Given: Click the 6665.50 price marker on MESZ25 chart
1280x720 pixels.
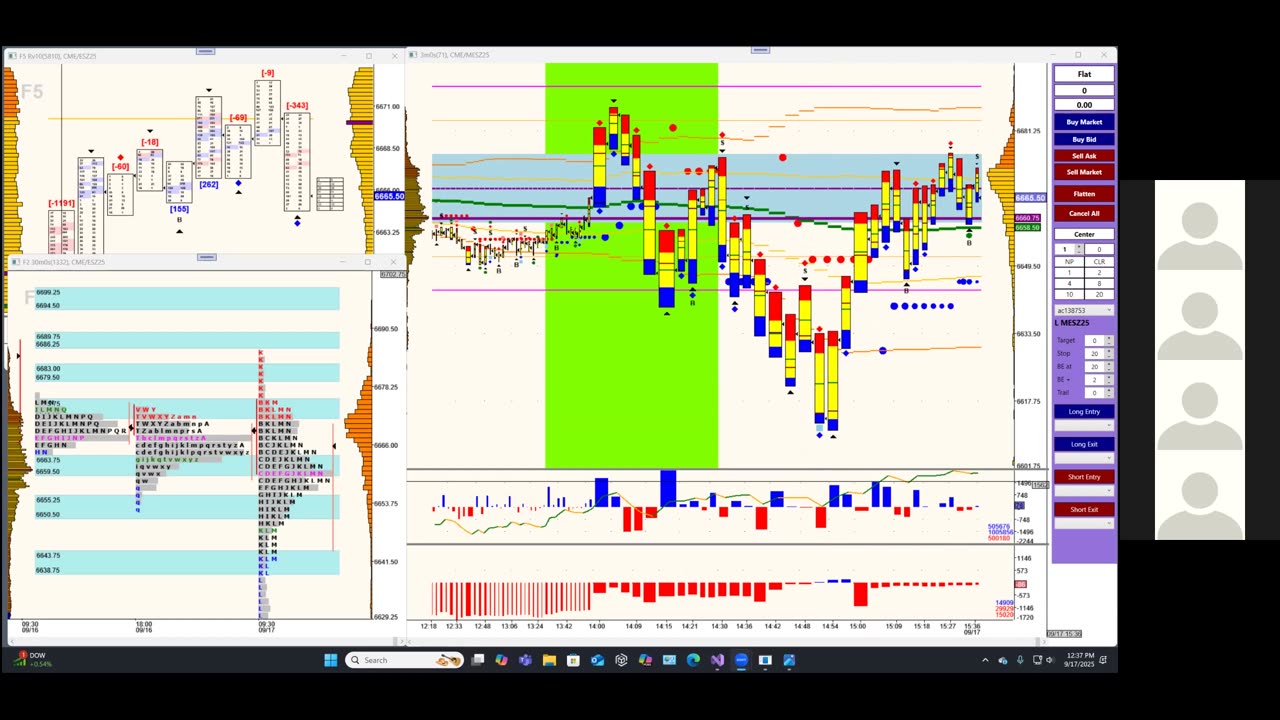Looking at the screenshot, I should point(1031,198).
